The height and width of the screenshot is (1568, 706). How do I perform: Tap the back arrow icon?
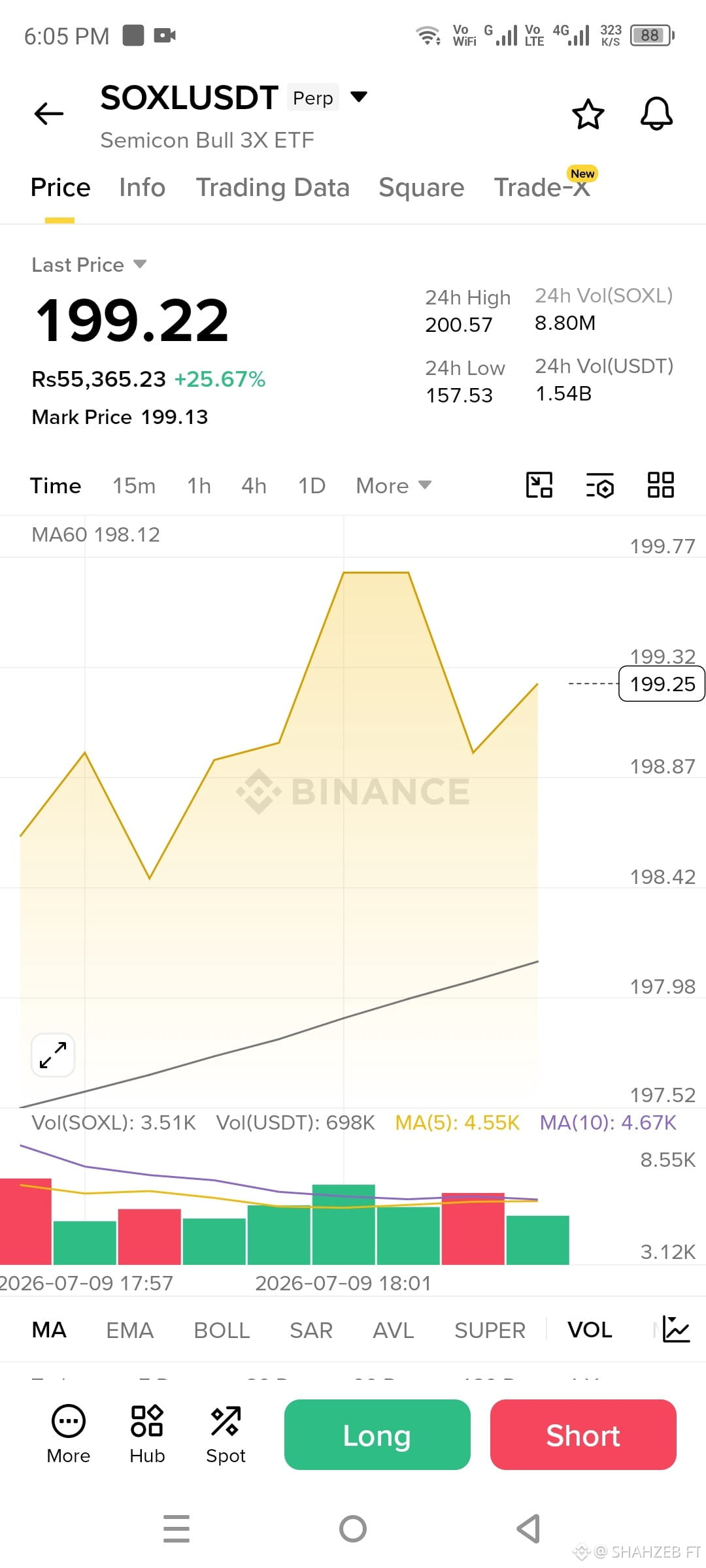[x=49, y=114]
